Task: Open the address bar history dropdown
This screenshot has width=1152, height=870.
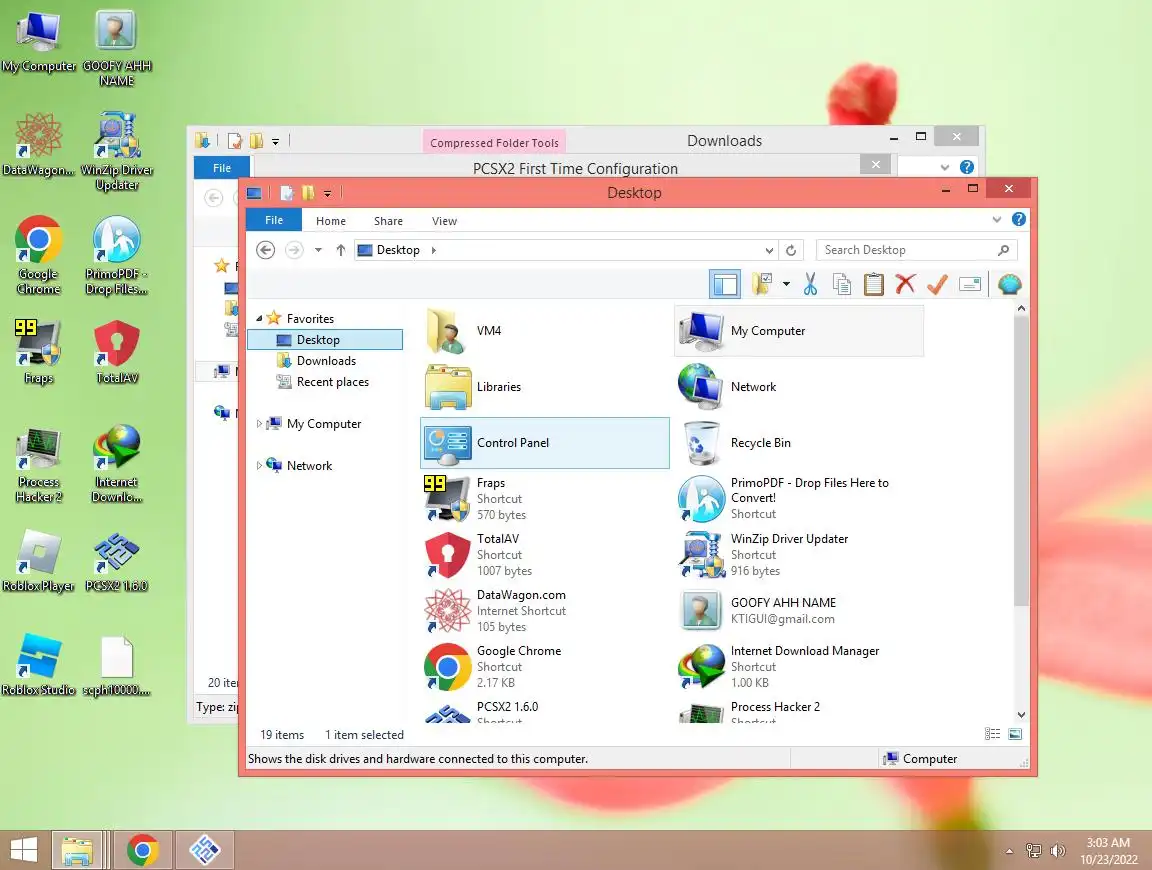Action: [768, 251]
